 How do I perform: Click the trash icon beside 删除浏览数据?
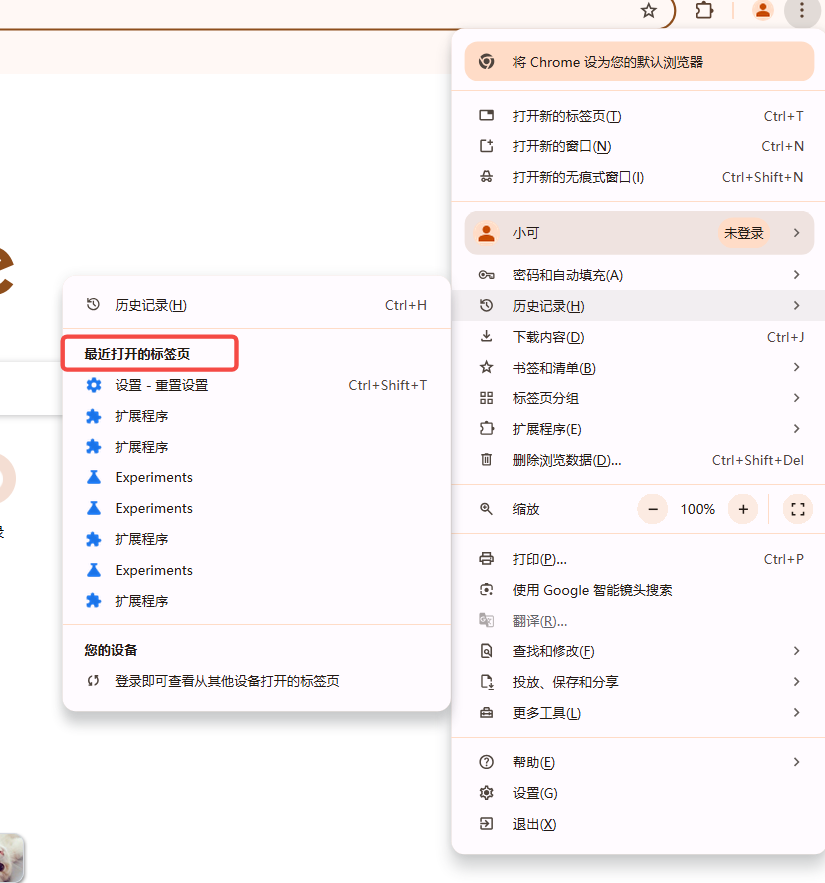(x=487, y=460)
